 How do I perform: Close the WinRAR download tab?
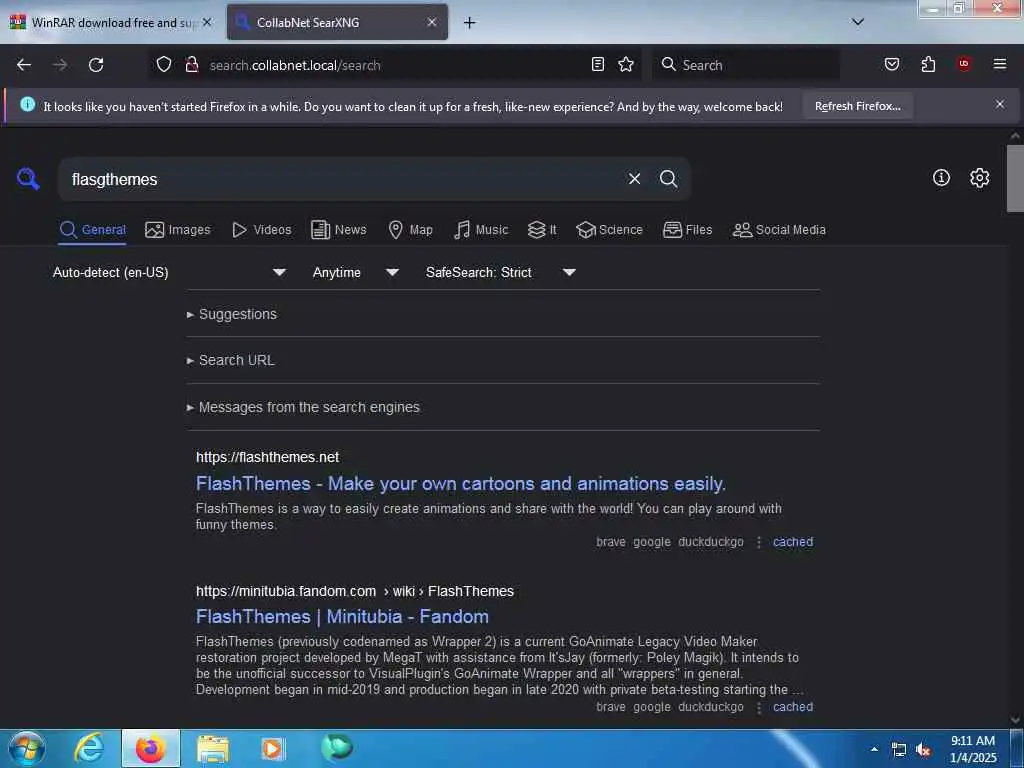coord(207,22)
